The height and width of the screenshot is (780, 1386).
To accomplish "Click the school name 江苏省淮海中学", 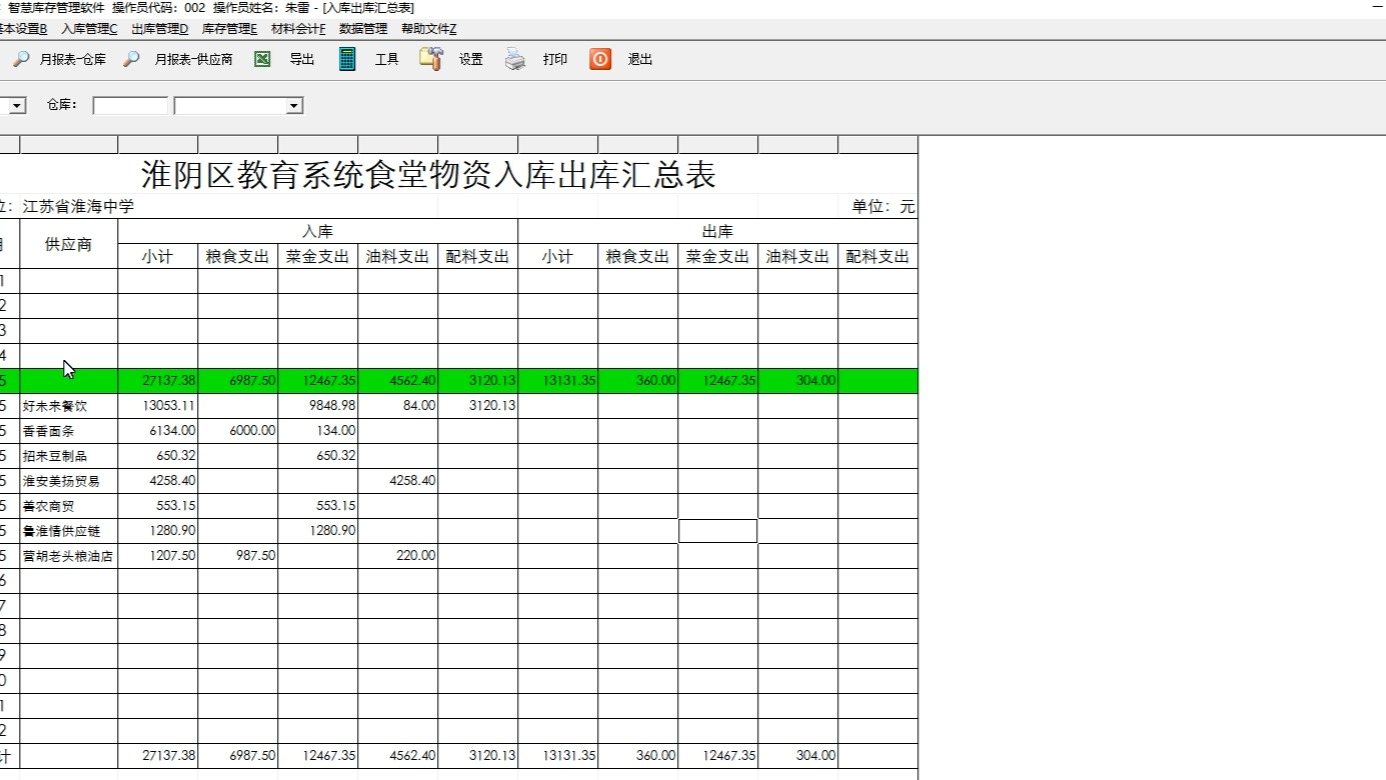I will pyautogui.click(x=78, y=207).
